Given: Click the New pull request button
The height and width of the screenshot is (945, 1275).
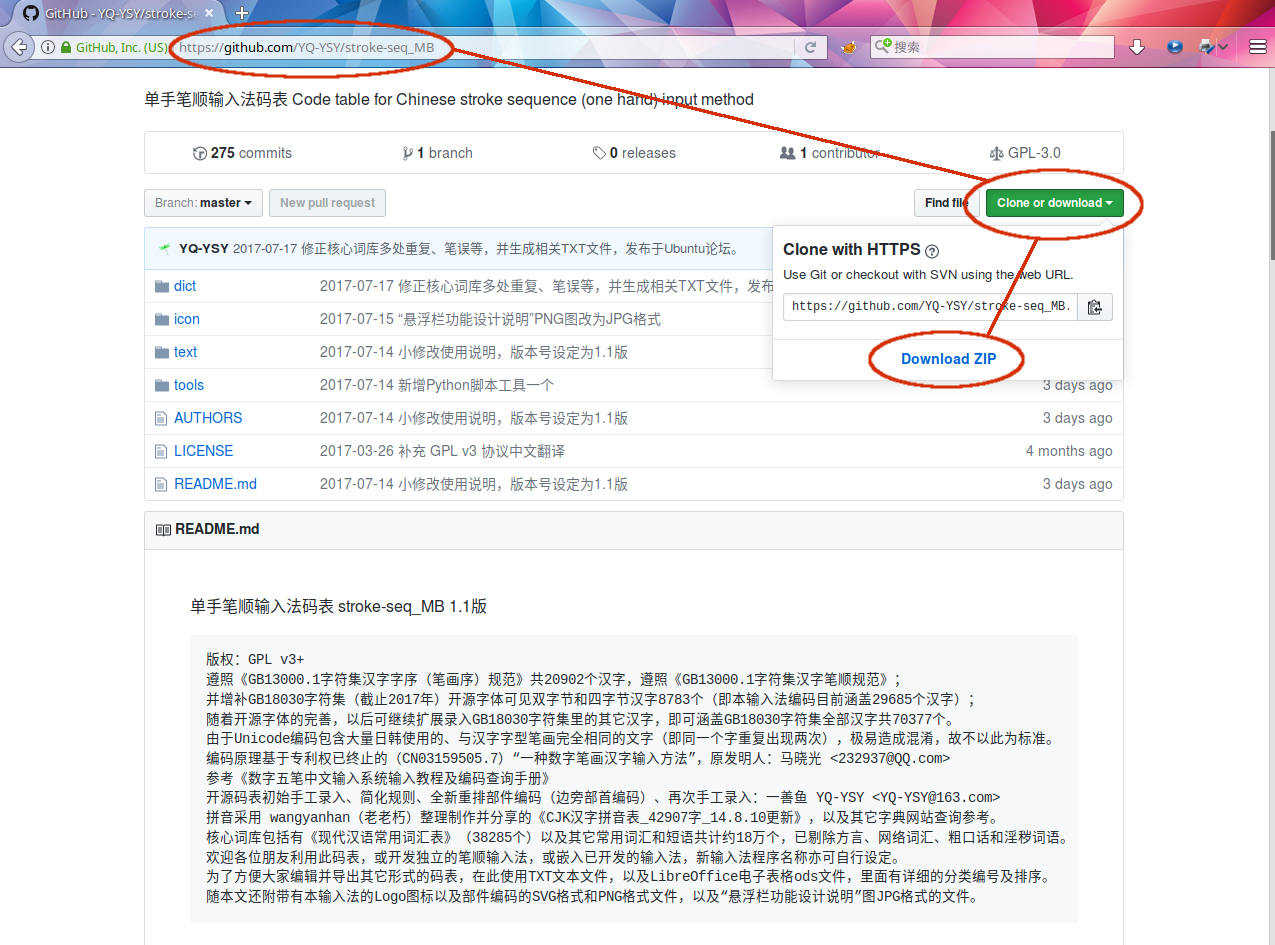Looking at the screenshot, I should coord(327,203).
